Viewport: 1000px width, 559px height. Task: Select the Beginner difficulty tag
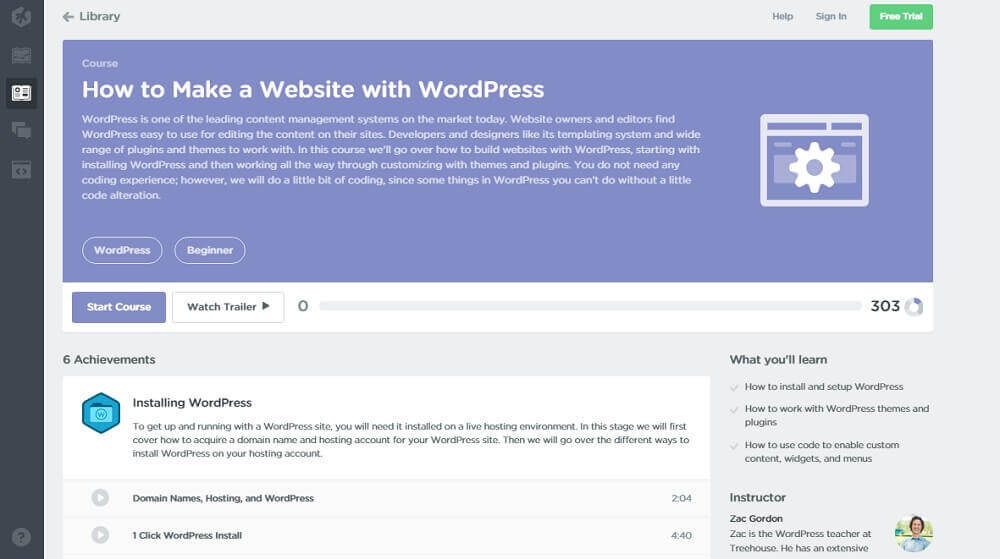(210, 250)
